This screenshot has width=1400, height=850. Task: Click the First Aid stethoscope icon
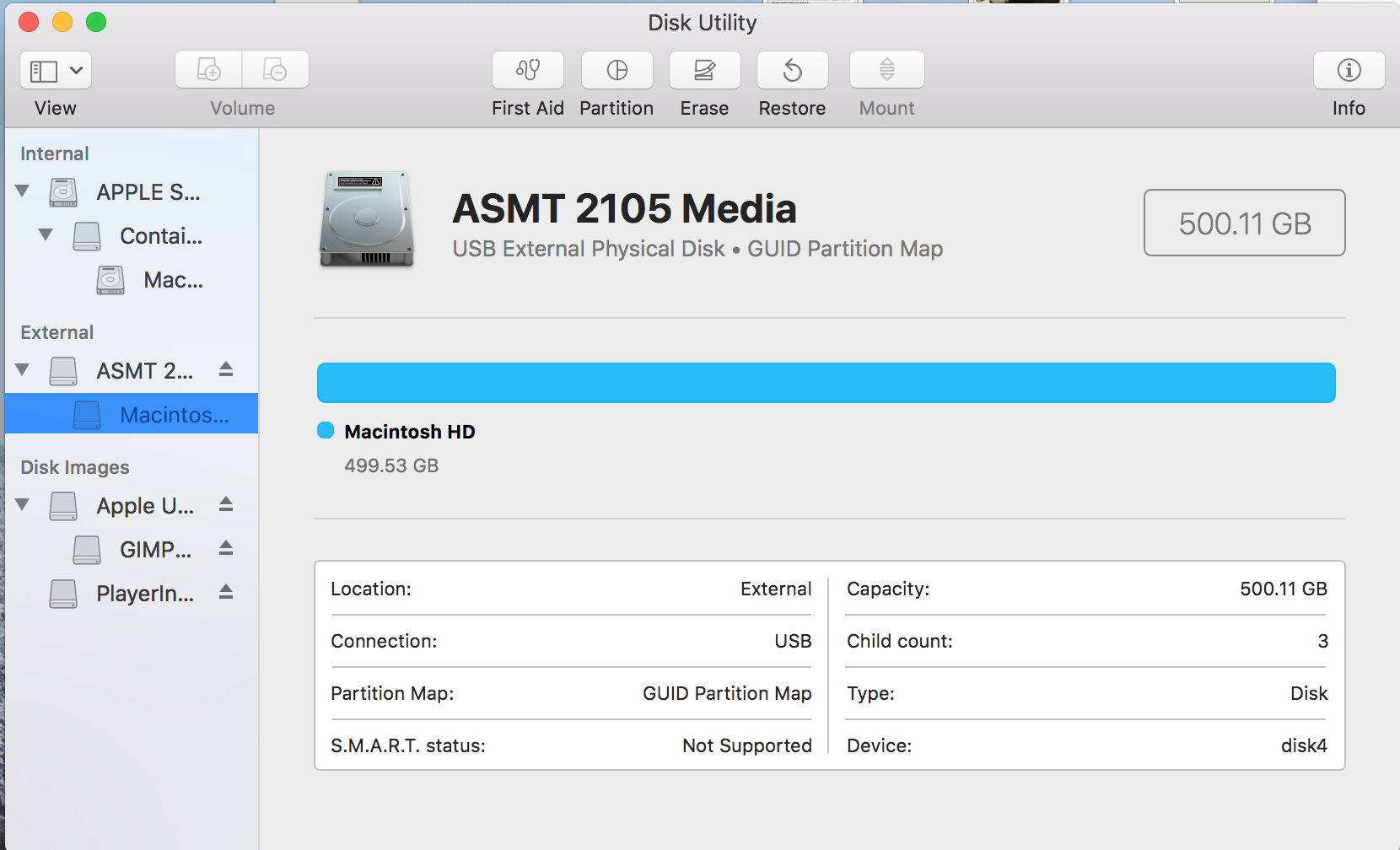pyautogui.click(x=528, y=70)
